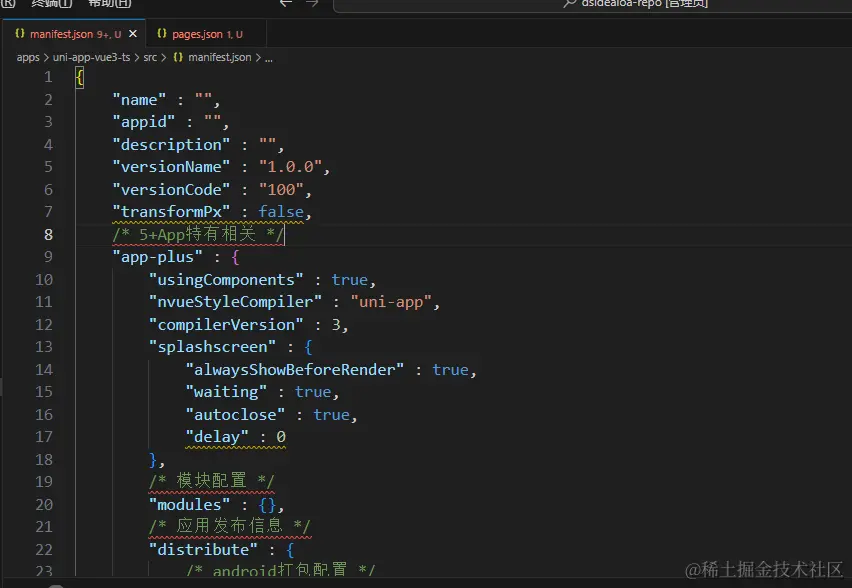Click the JSON icon in the breadcrumb

coord(178,57)
